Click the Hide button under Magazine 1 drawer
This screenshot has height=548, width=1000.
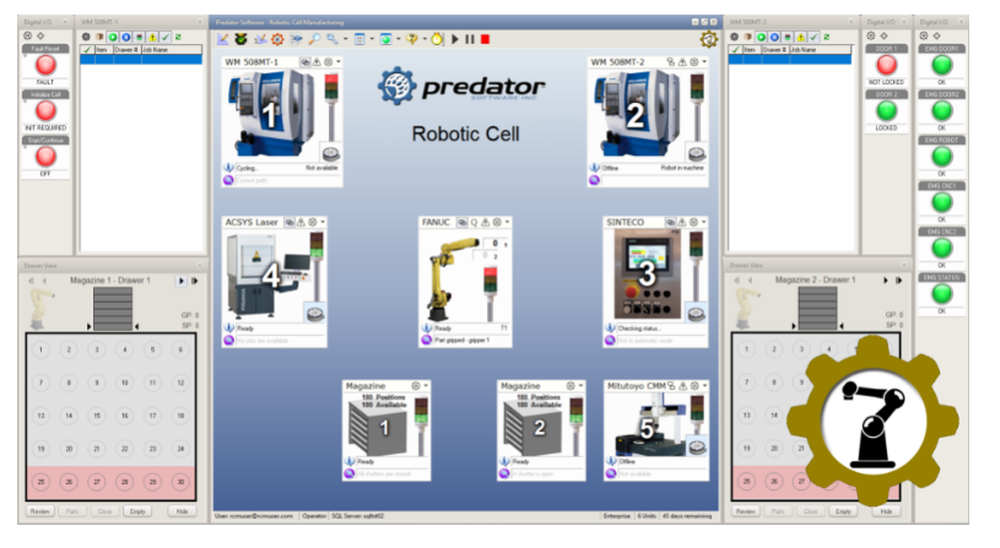pyautogui.click(x=182, y=511)
